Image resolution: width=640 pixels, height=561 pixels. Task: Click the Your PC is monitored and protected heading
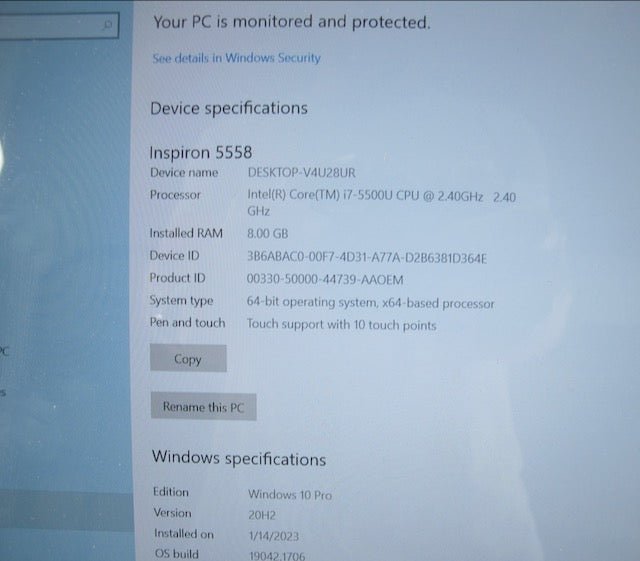tap(292, 22)
